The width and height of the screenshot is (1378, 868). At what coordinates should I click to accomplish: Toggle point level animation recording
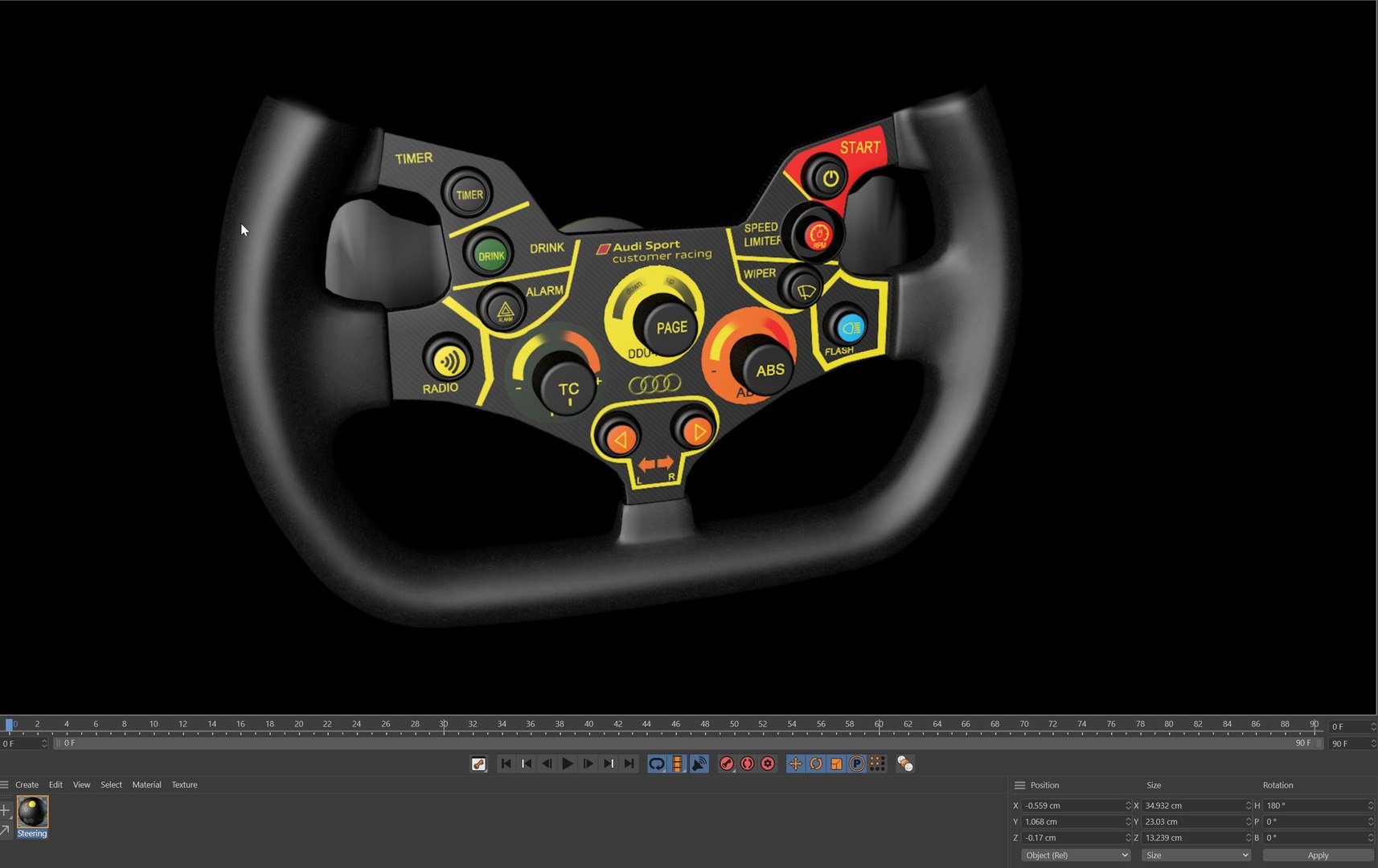[x=878, y=764]
